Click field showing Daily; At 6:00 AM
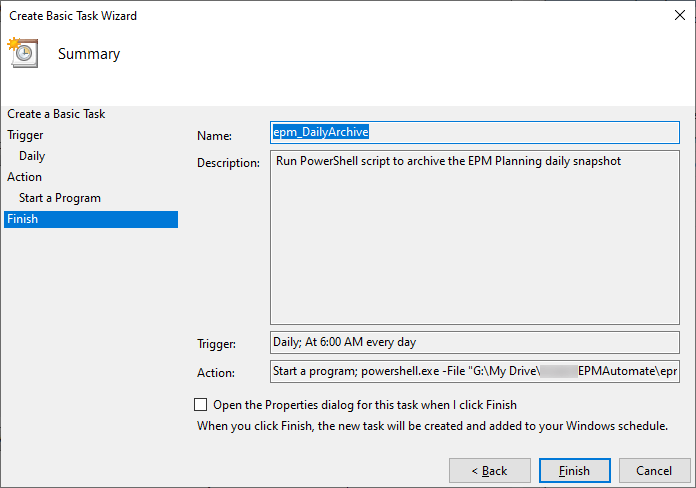 point(474,342)
